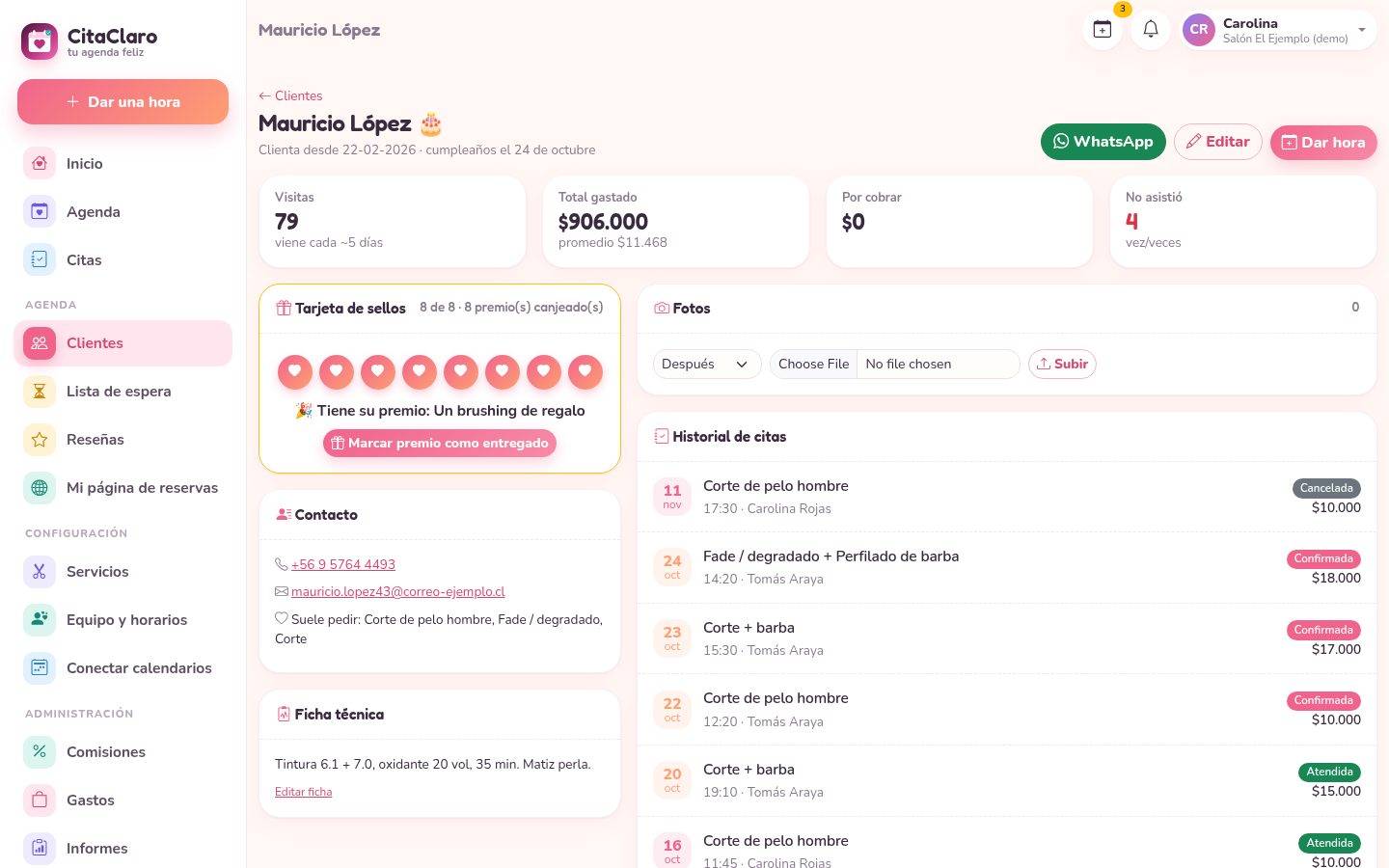Call the phone number +56 9 5764 4493

click(x=343, y=564)
